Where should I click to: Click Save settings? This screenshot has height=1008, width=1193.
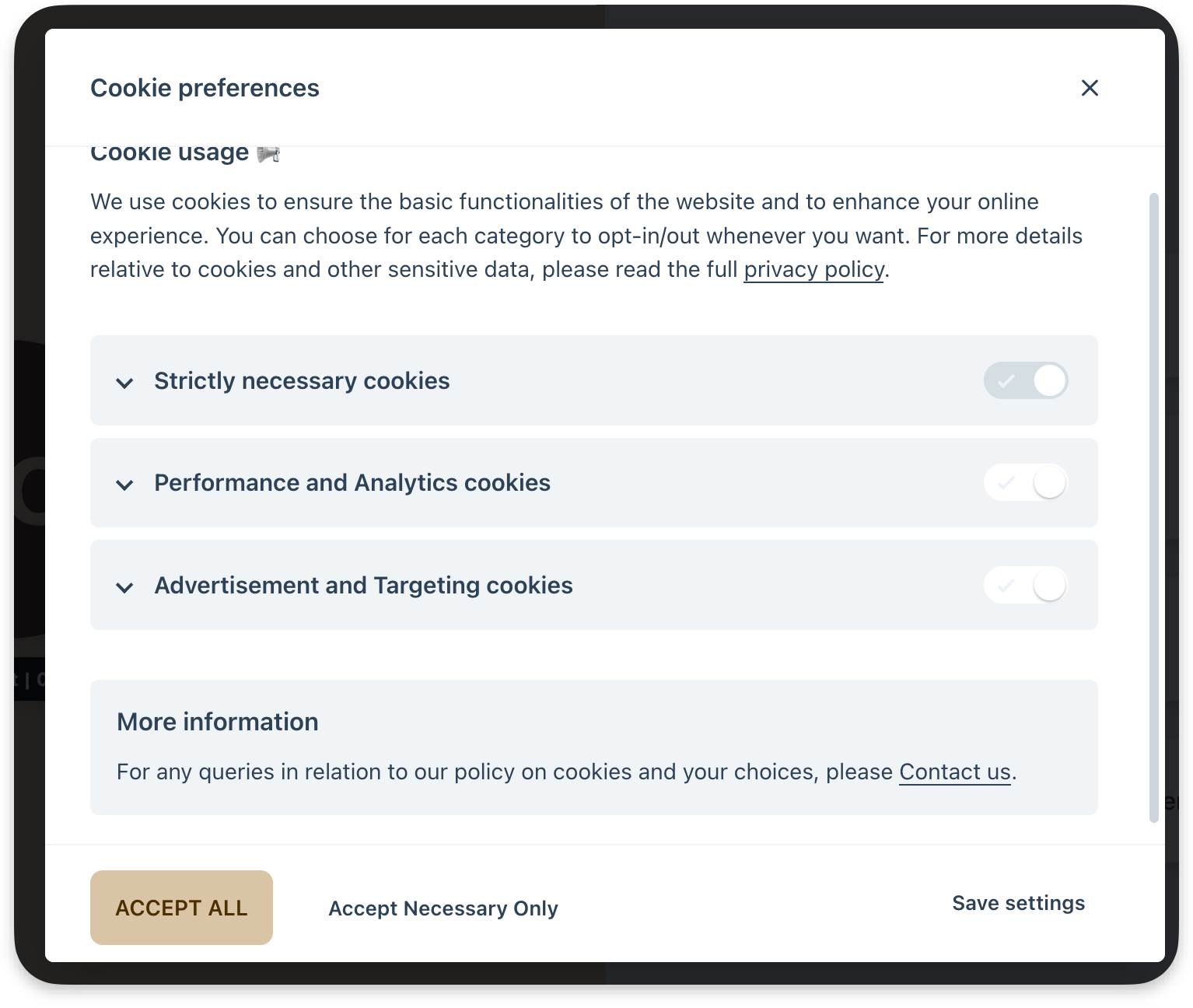1018,903
